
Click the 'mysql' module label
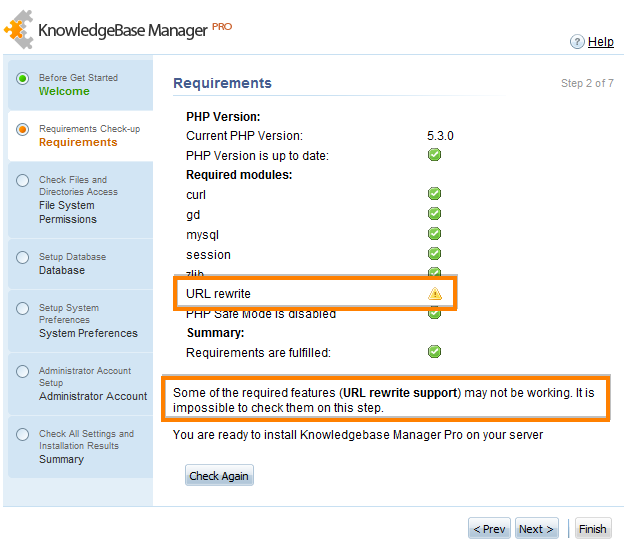(x=202, y=235)
